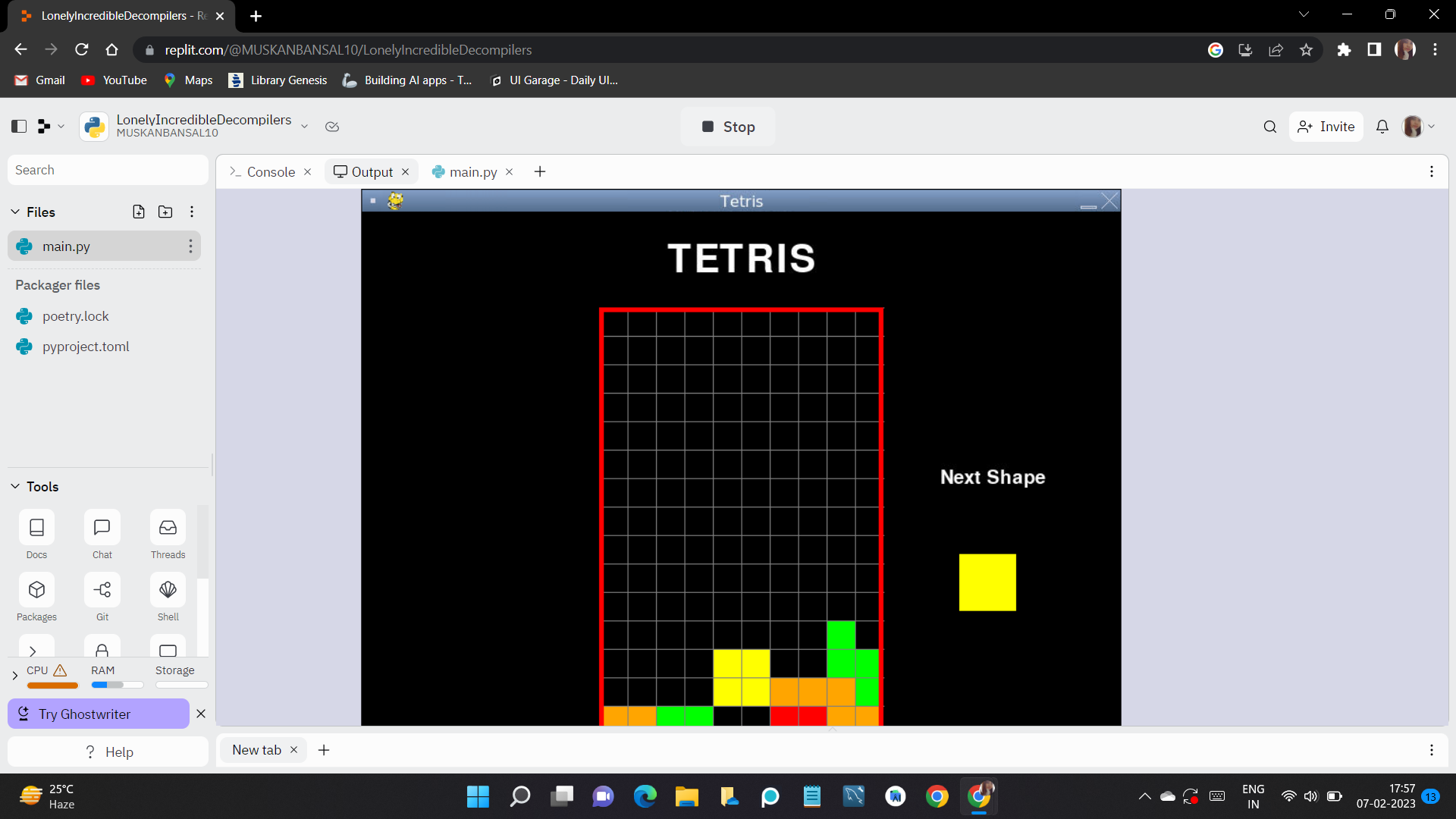Open the Git tool
1456x819 pixels.
(x=102, y=597)
